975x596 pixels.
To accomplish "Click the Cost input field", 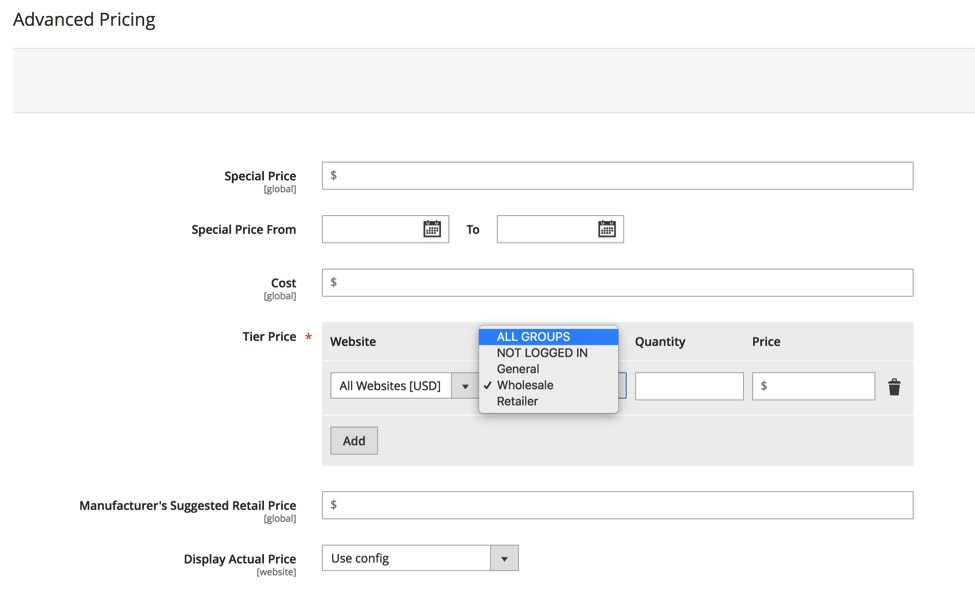I will pyautogui.click(x=615, y=282).
